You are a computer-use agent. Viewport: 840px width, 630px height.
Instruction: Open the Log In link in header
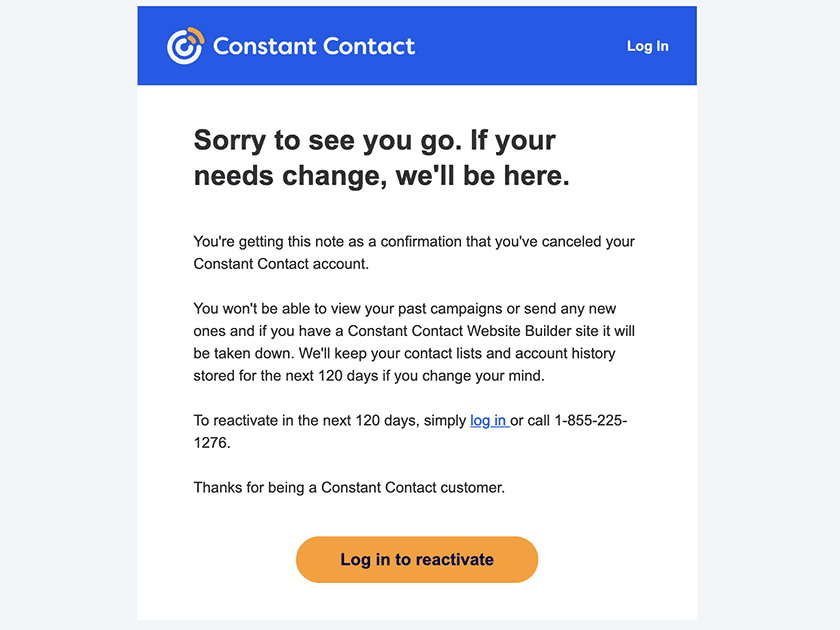click(x=648, y=47)
